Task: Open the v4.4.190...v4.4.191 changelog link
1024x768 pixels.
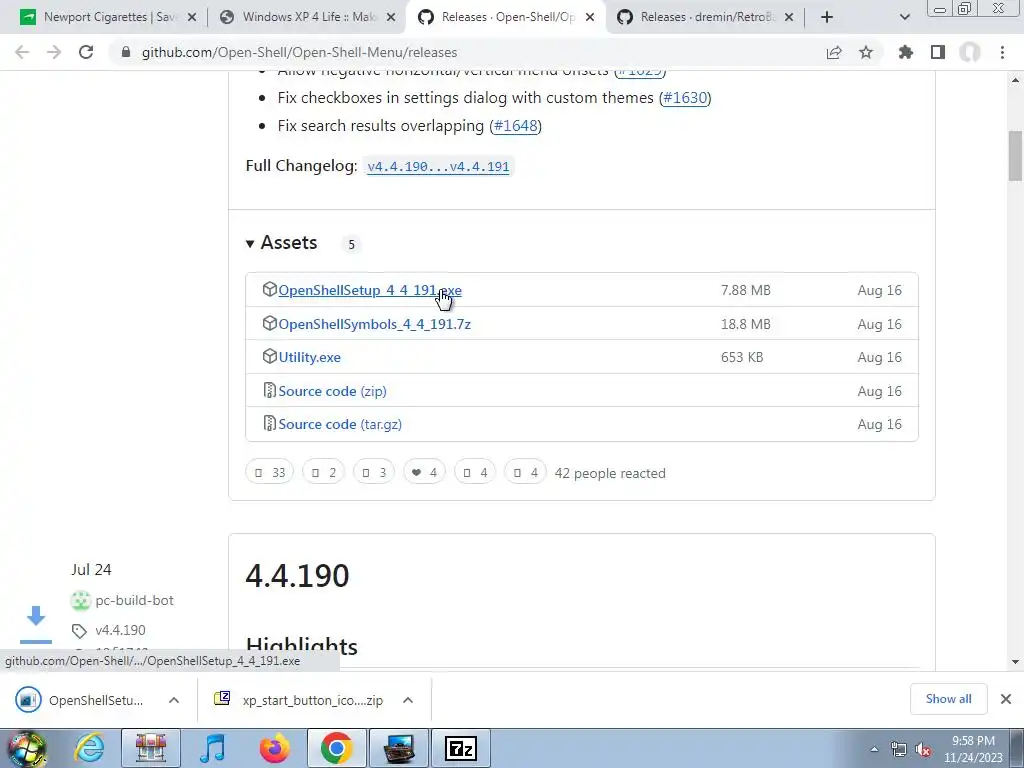Action: 438,167
